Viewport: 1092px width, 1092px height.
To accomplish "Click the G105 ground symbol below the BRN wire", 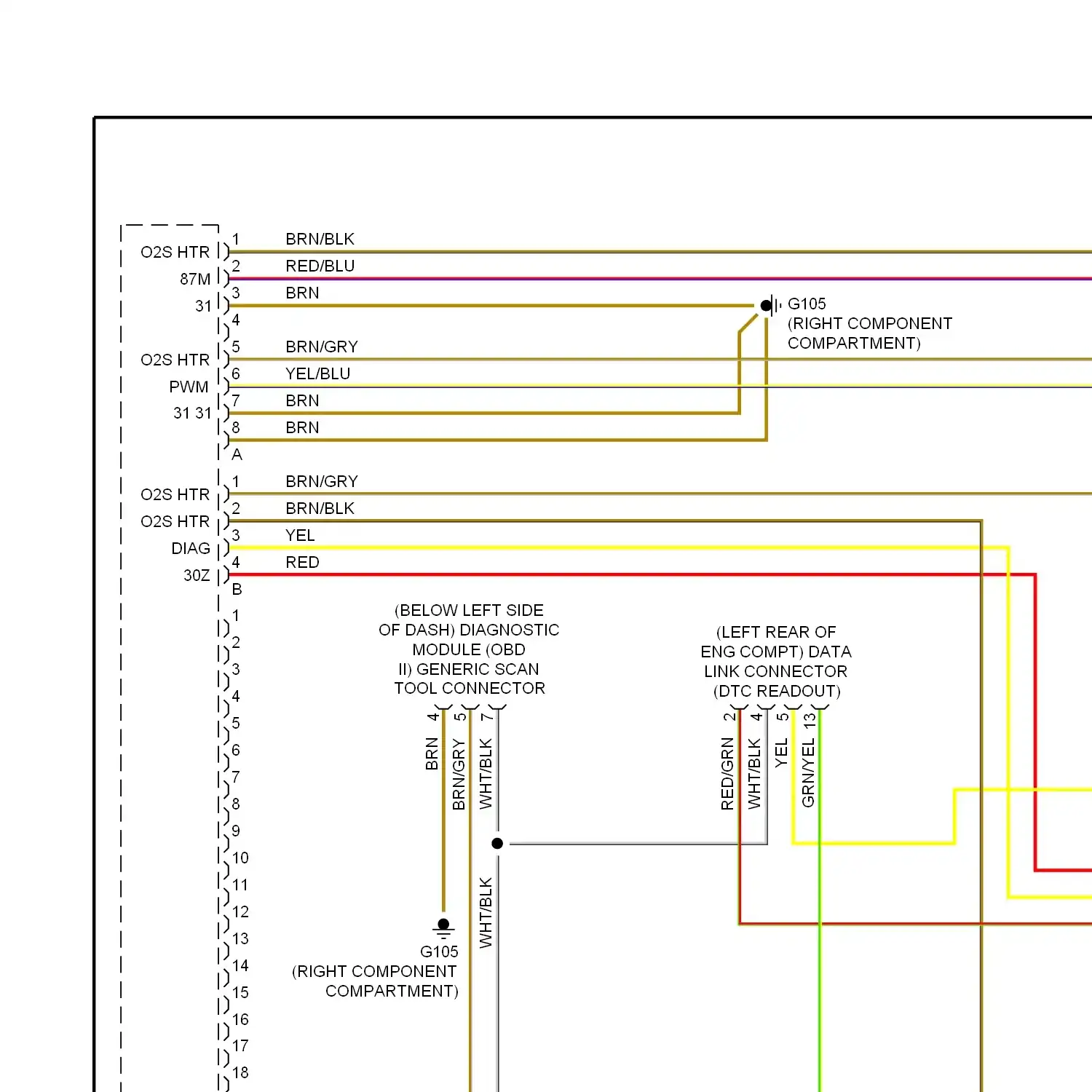I will click(x=443, y=928).
